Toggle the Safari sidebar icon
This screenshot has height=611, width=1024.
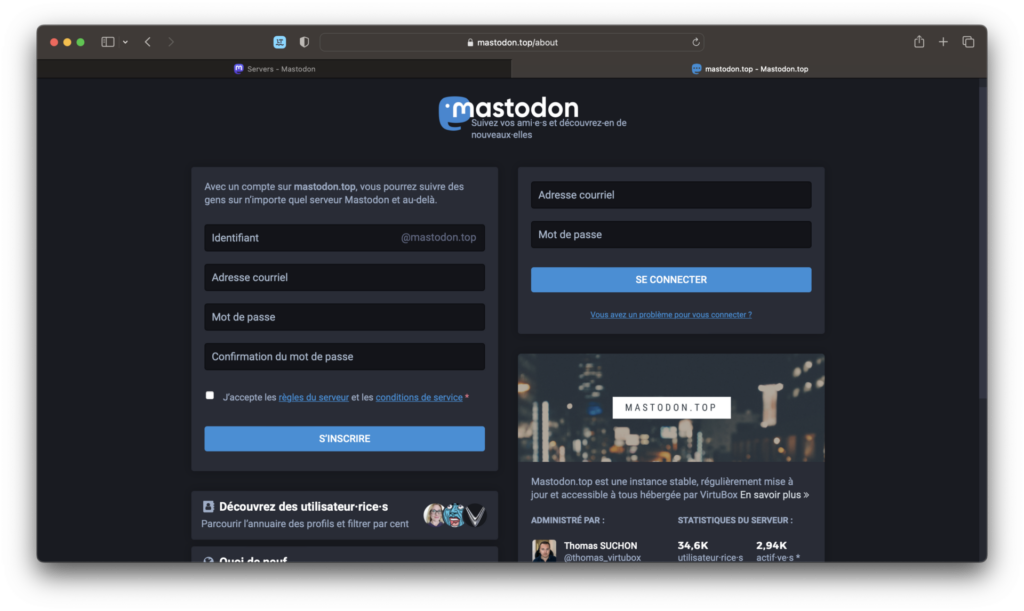[108, 42]
